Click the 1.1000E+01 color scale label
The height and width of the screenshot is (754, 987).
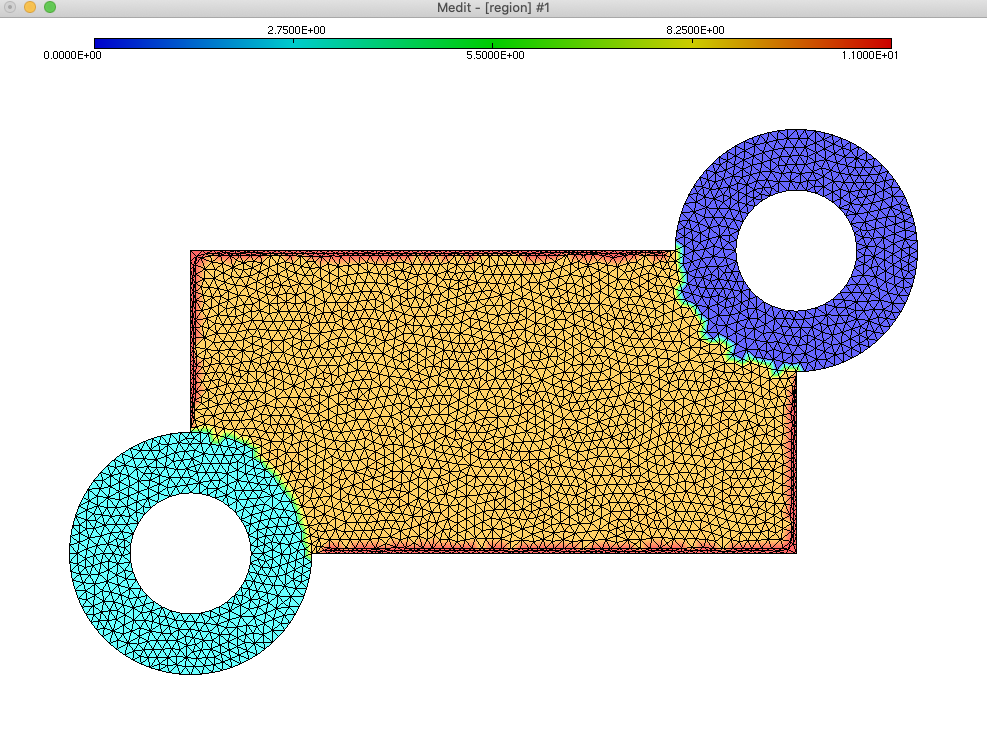pos(869,55)
